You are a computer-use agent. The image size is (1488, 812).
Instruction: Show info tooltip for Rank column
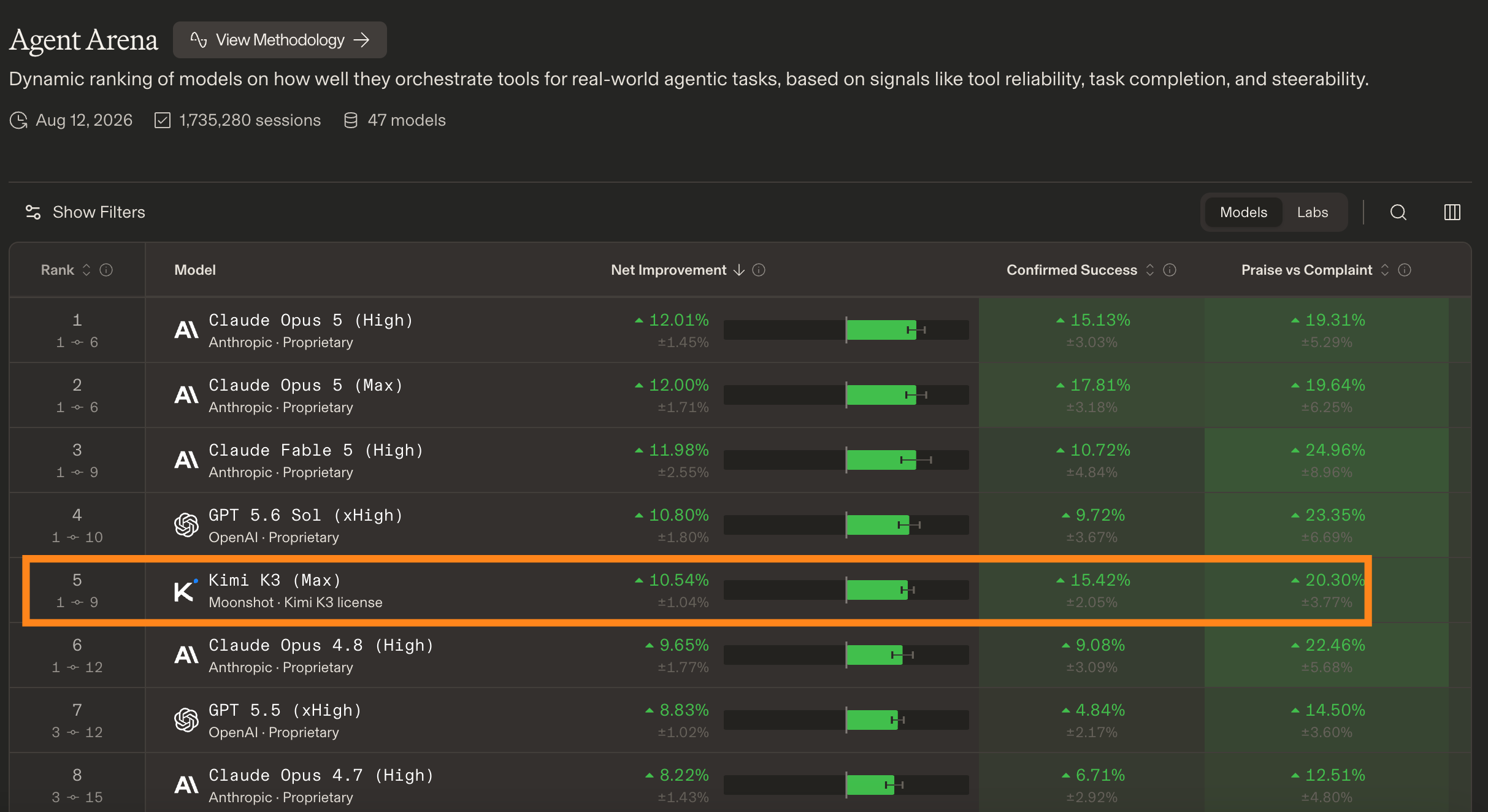106,270
